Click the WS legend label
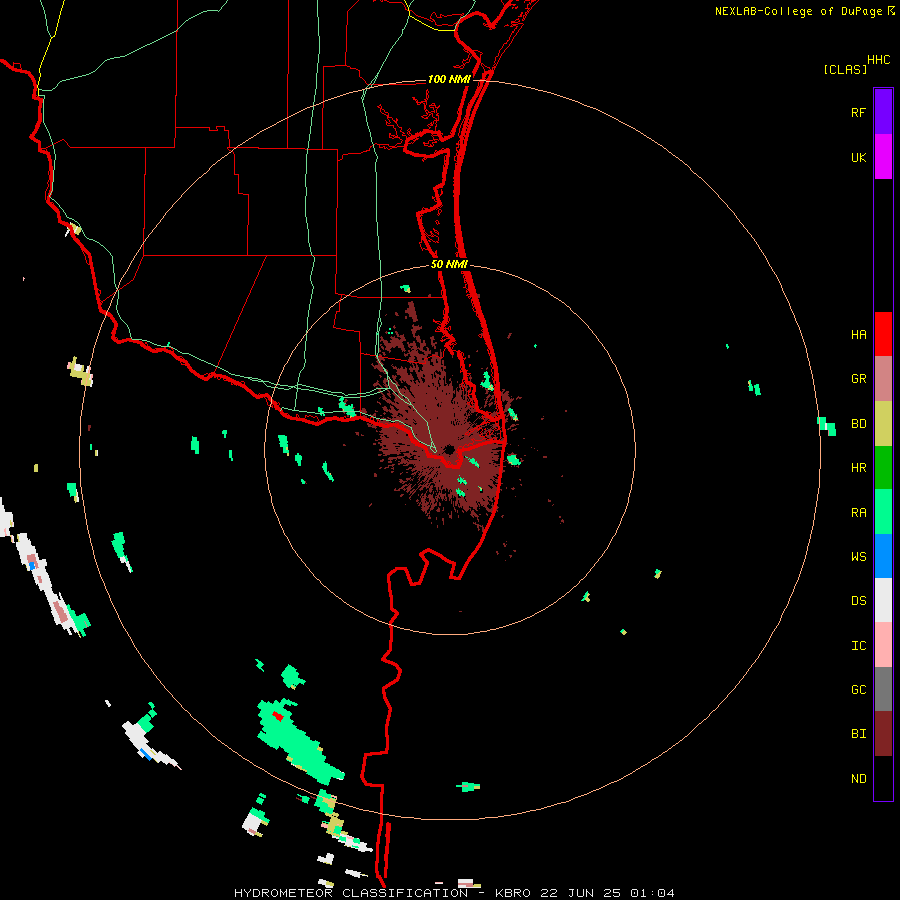900x900 pixels. [858, 557]
